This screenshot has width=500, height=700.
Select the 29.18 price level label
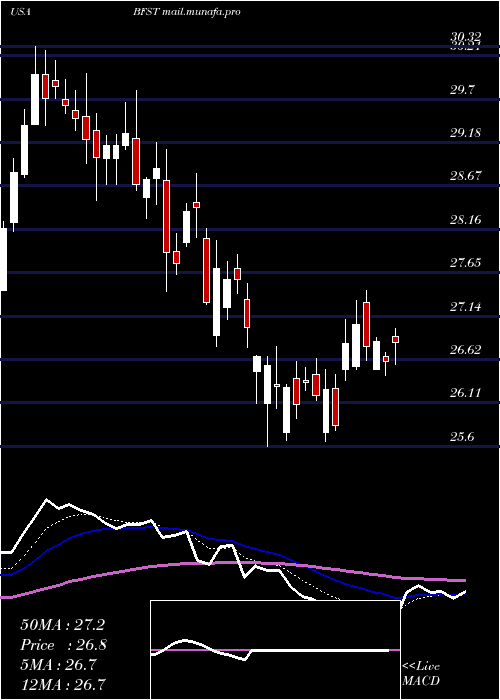(465, 133)
